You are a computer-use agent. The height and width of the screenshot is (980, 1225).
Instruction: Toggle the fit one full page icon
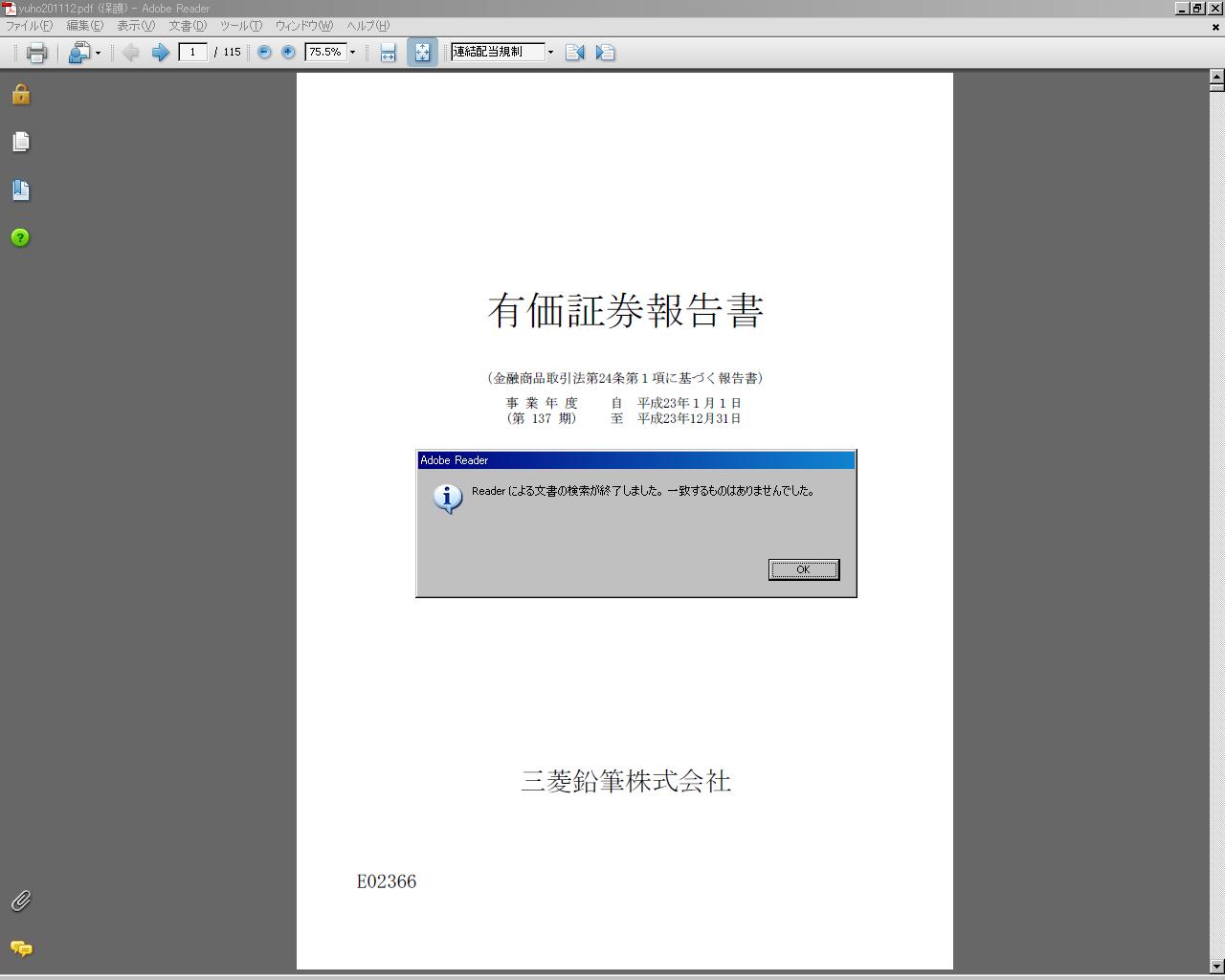point(422,53)
